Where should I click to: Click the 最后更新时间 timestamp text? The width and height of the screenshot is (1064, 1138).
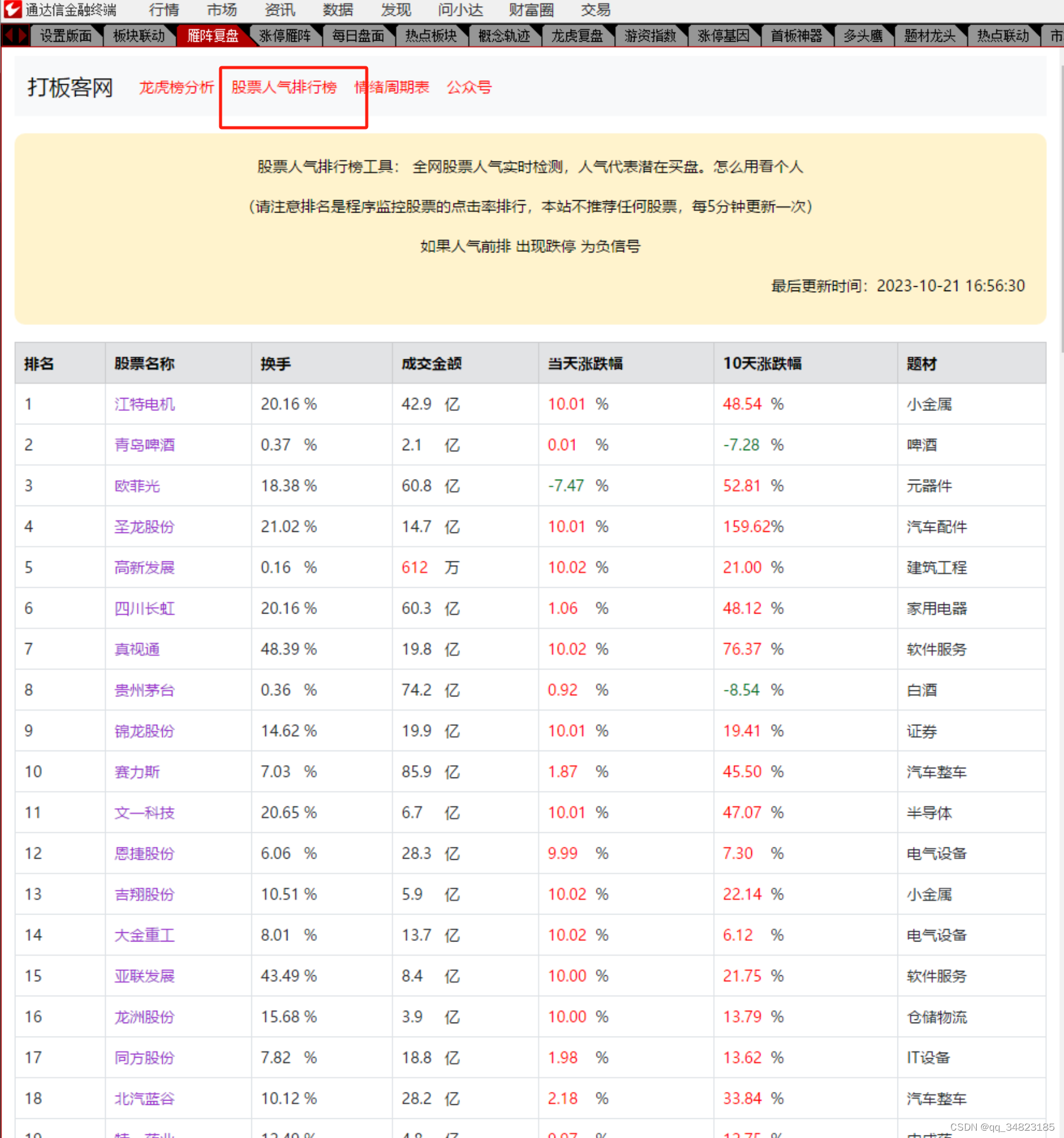[898, 286]
